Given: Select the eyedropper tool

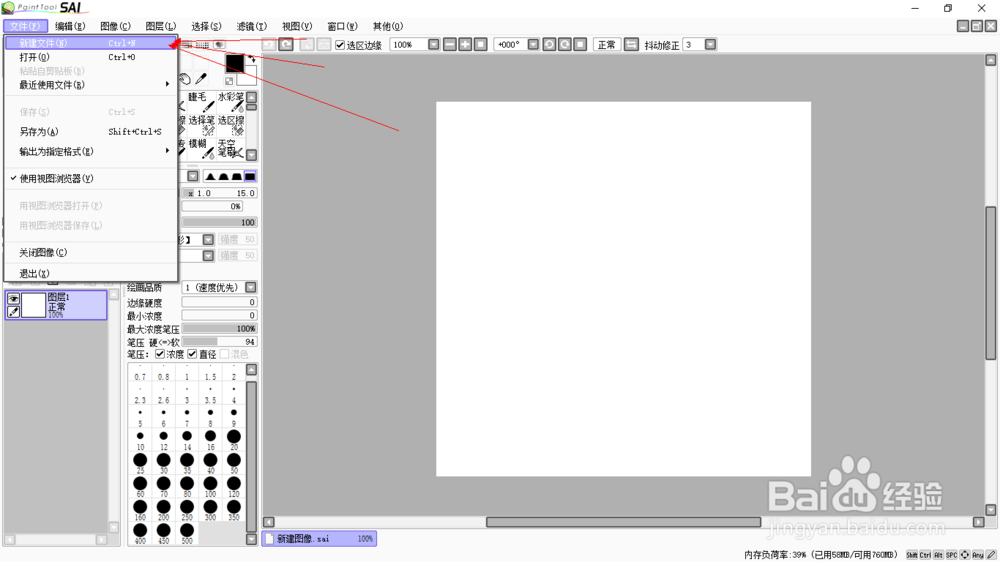Looking at the screenshot, I should 201,79.
